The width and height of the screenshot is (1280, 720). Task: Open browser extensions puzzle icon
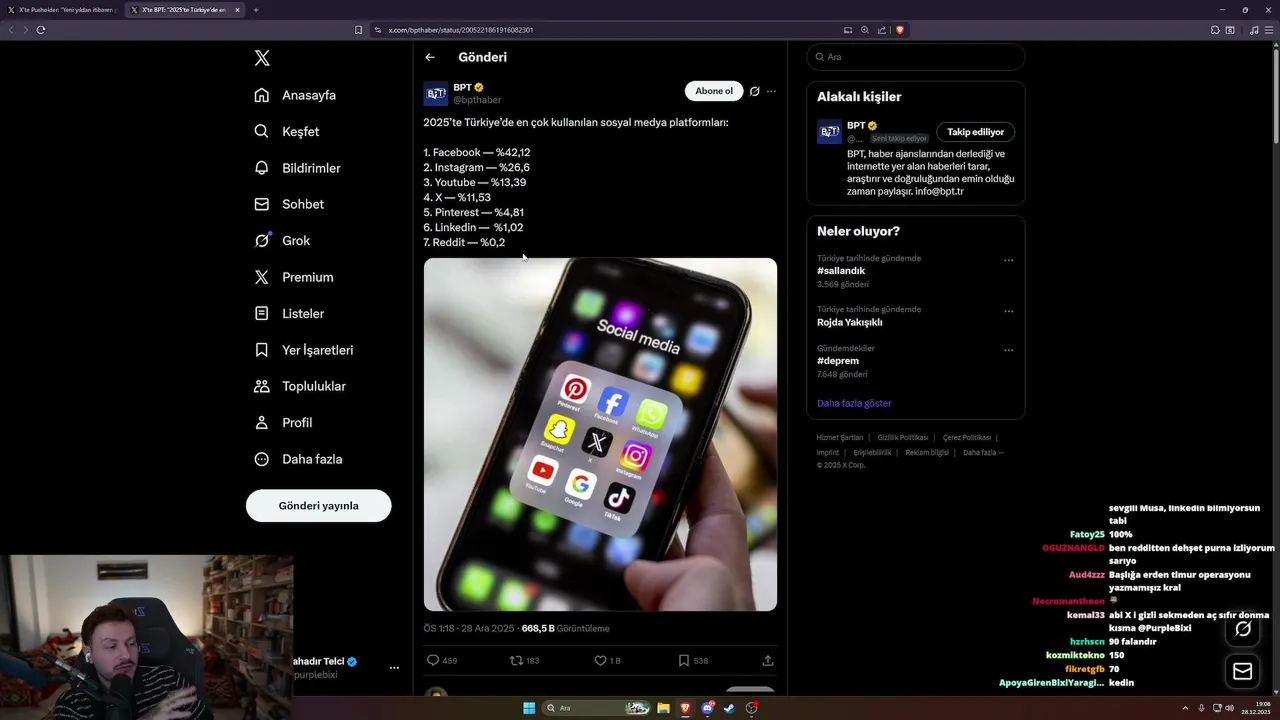point(1215,30)
